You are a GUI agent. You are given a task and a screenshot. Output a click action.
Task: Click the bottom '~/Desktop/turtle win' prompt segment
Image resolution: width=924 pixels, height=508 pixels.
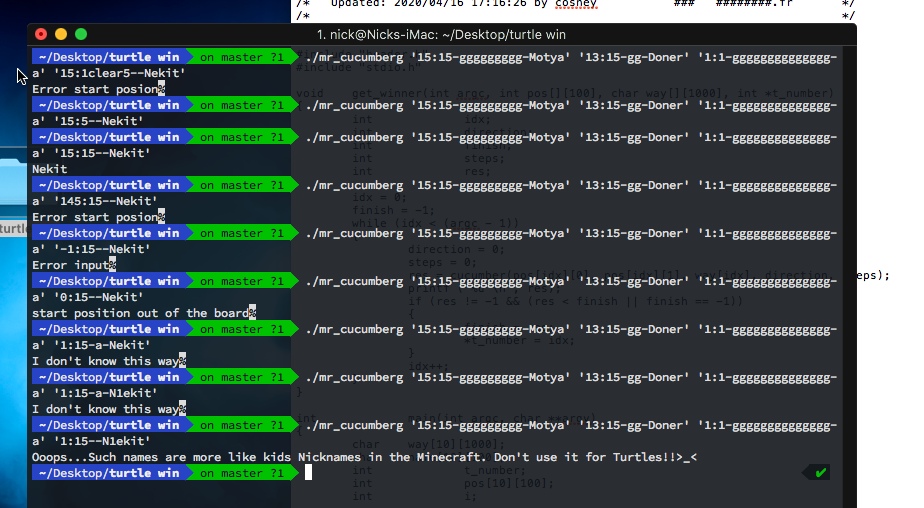click(x=109, y=473)
